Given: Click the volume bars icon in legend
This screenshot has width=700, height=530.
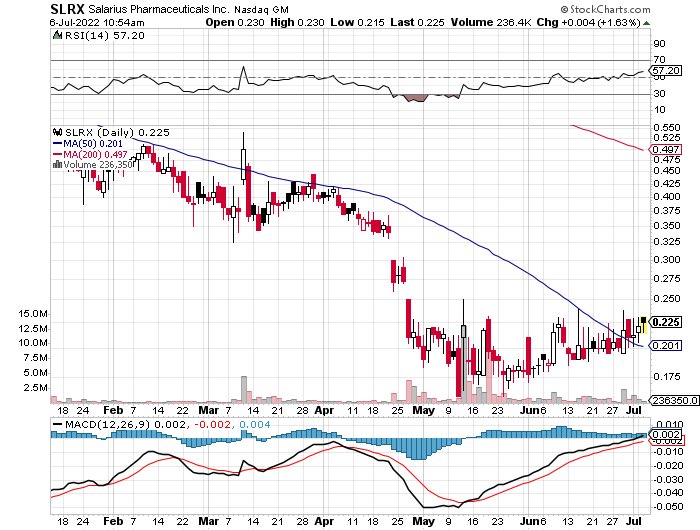Looking at the screenshot, I should pyautogui.click(x=58, y=164).
